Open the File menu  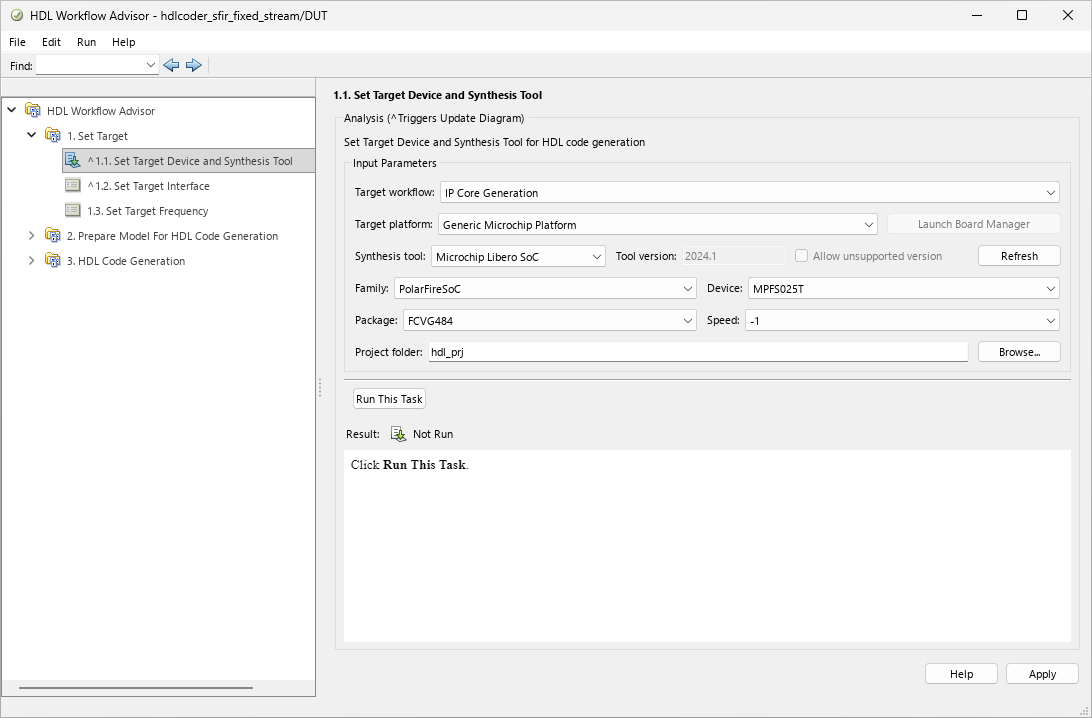[x=16, y=42]
